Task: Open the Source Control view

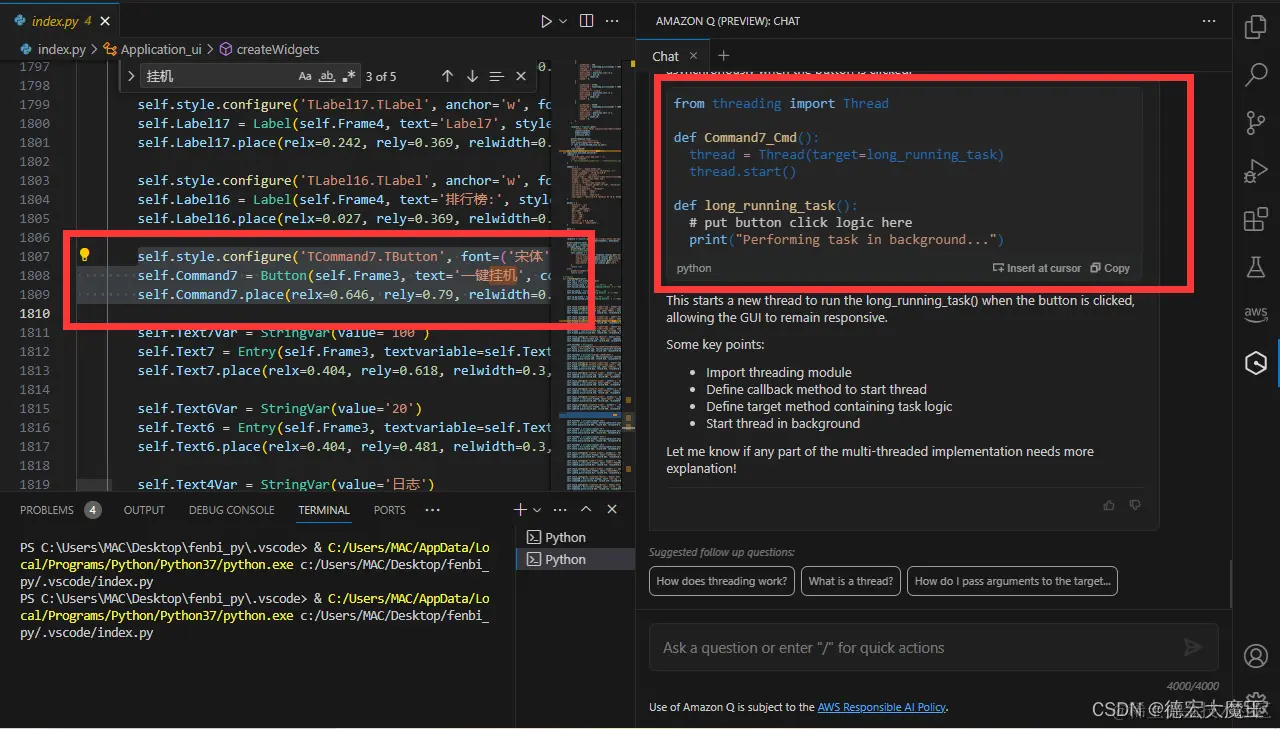Action: (1255, 122)
